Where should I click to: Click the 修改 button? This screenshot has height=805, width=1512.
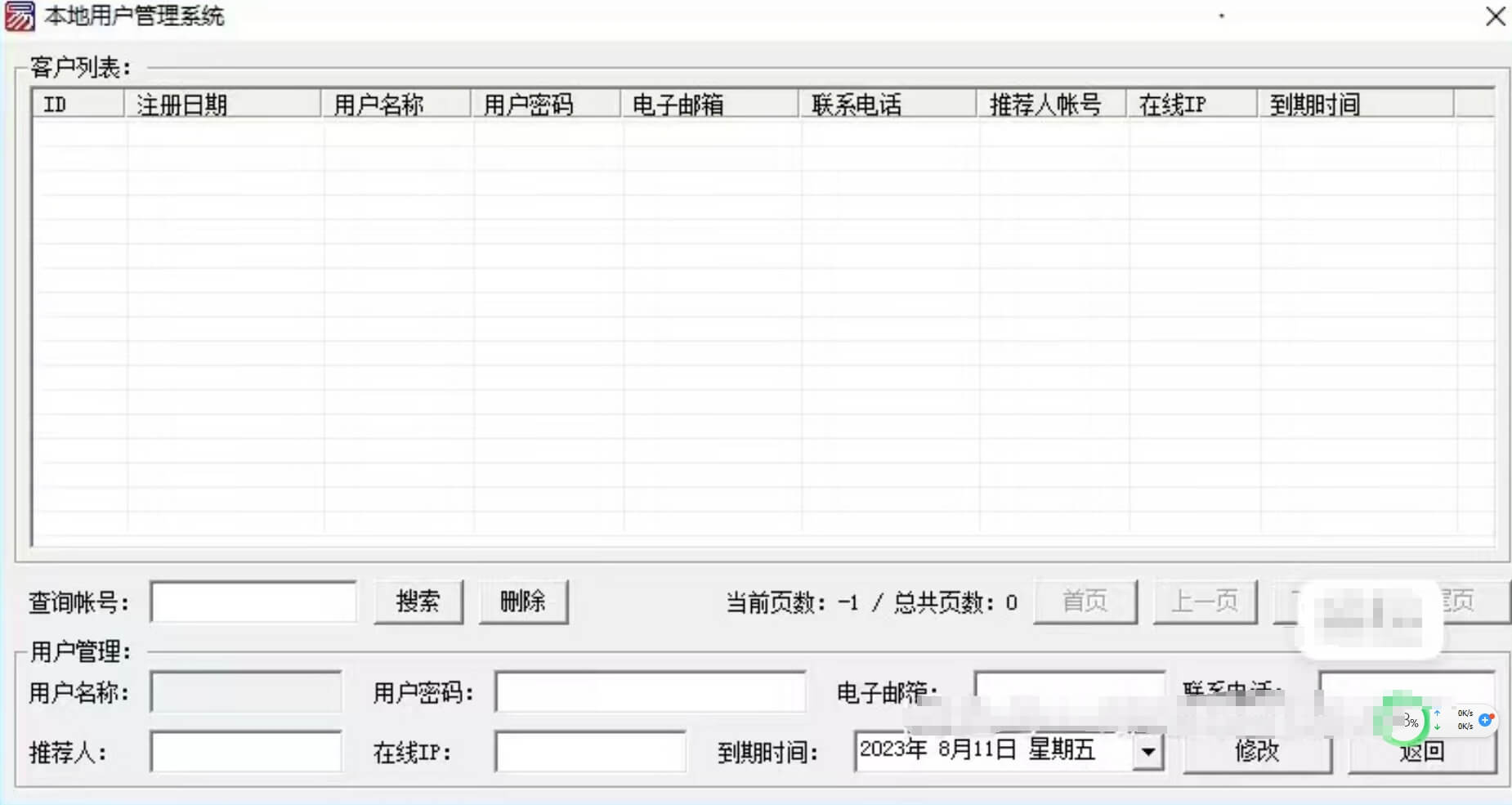1257,751
